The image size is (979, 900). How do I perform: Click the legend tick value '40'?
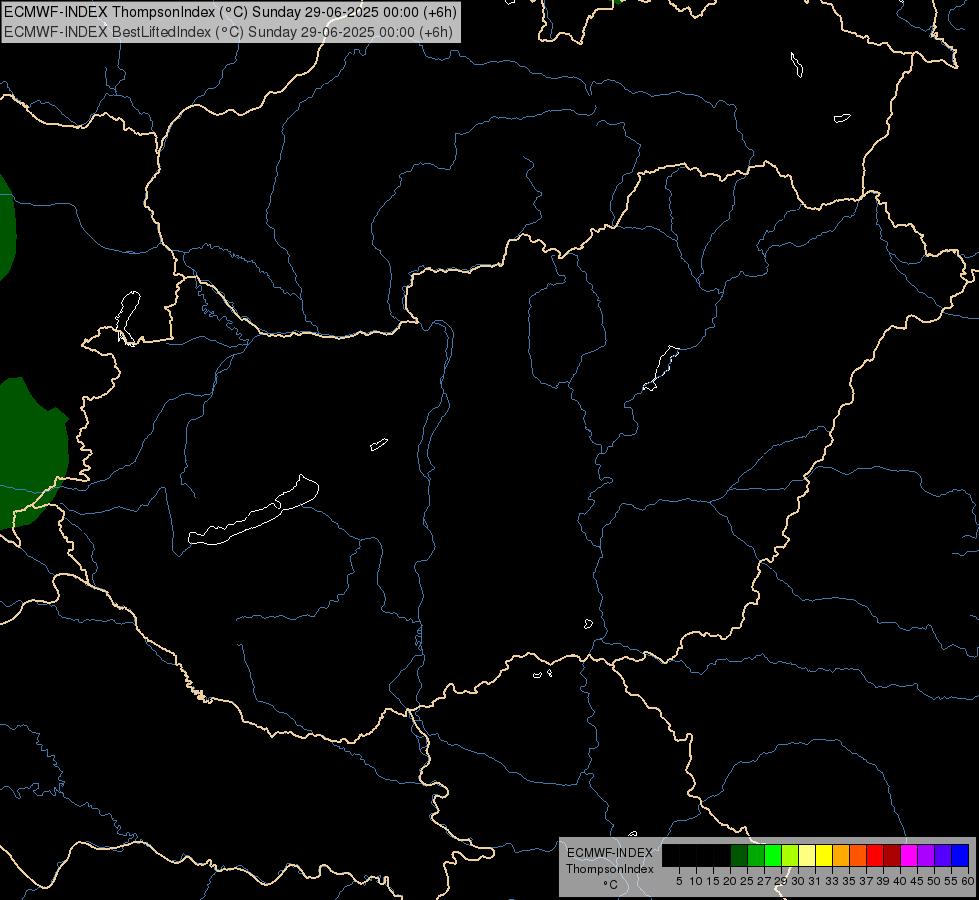point(900,881)
